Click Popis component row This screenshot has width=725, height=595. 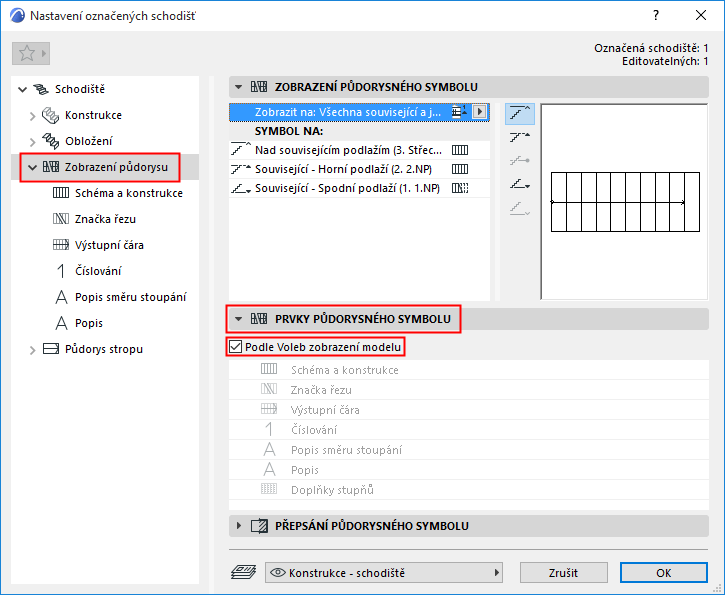tap(469, 470)
